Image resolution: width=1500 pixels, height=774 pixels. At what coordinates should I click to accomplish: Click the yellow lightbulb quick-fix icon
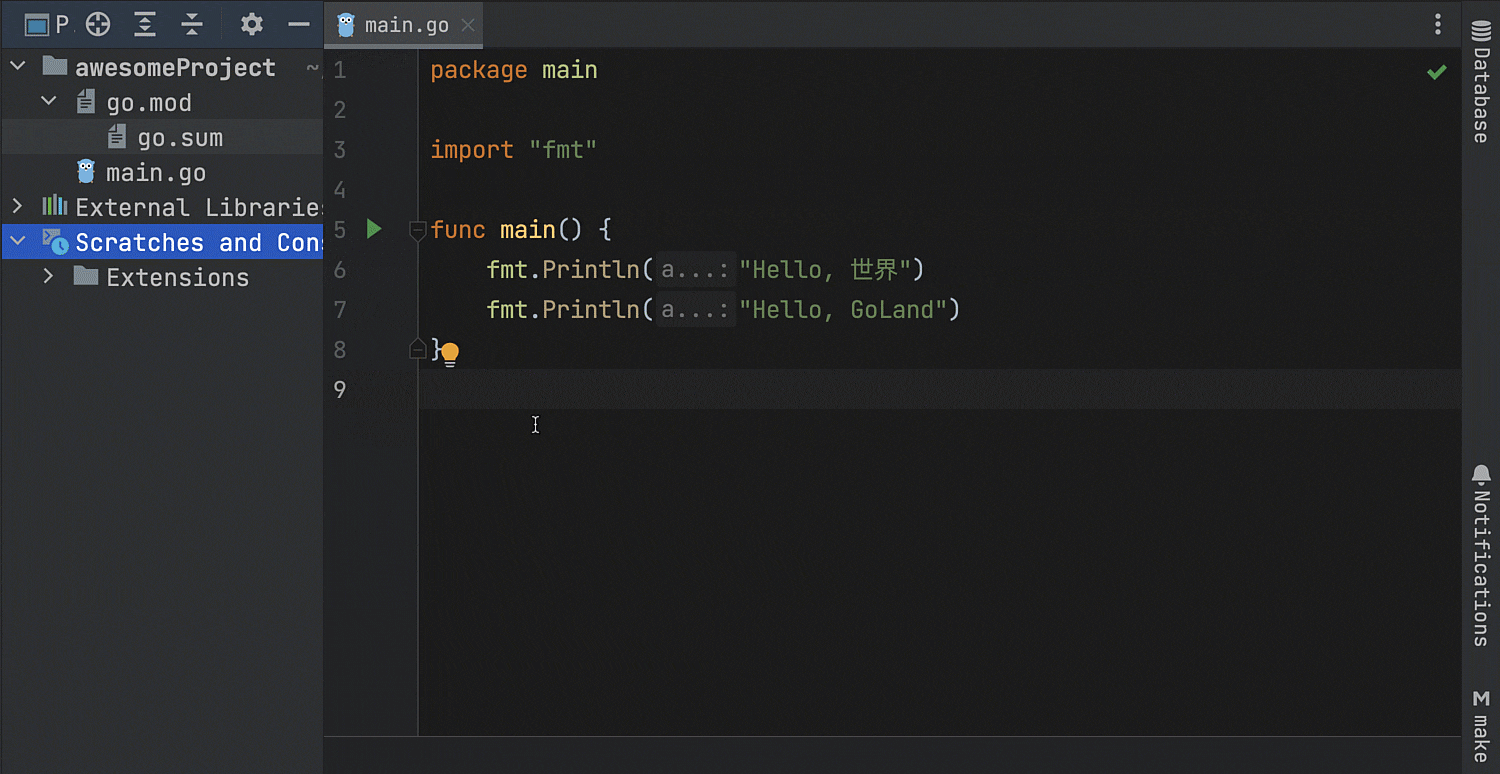[x=450, y=353]
